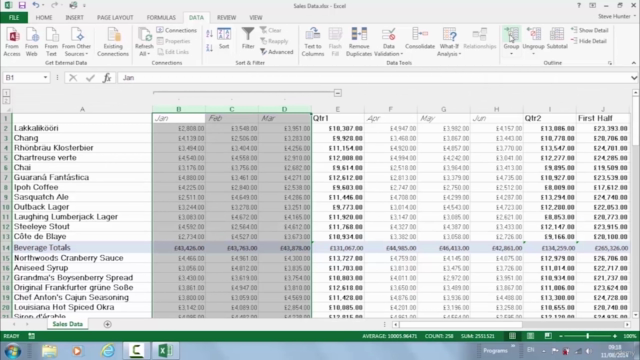
Task: Open the Help question mark
Action: pyautogui.click(x=579, y=5)
